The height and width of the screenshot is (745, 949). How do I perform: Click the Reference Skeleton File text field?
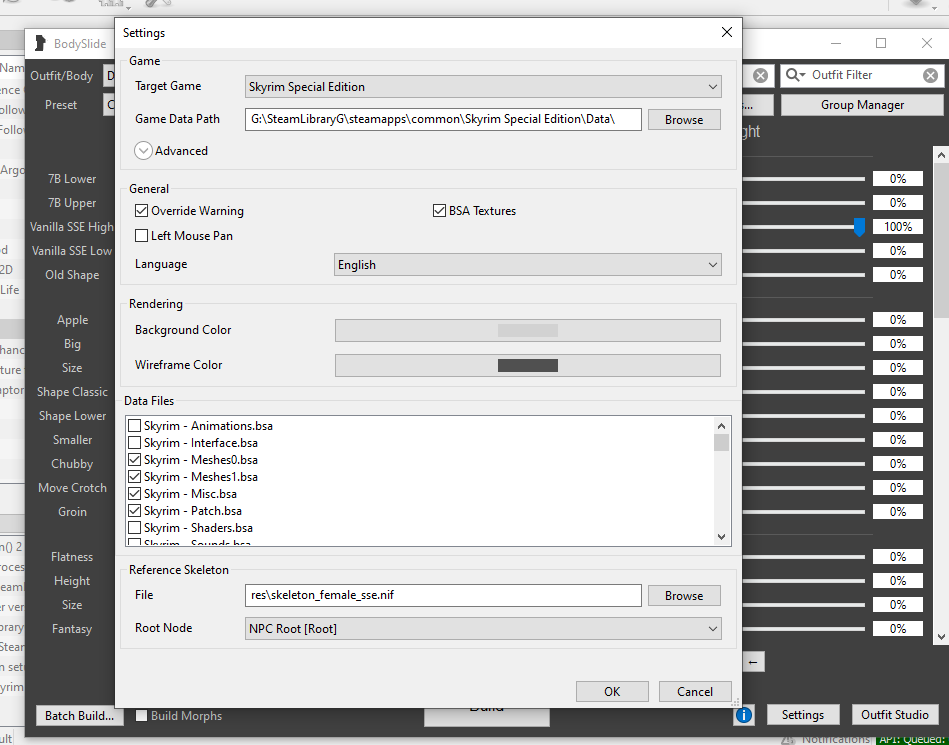point(443,595)
